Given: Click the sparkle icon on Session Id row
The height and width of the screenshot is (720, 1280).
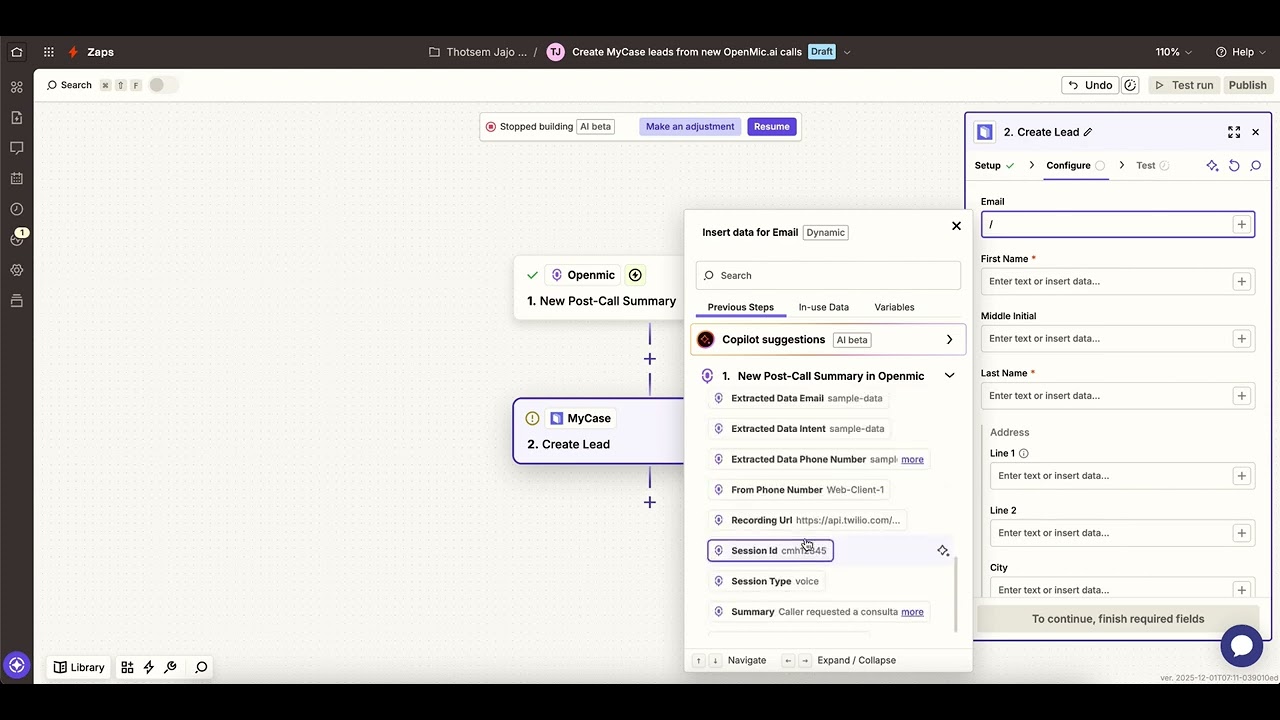Looking at the screenshot, I should [943, 551].
